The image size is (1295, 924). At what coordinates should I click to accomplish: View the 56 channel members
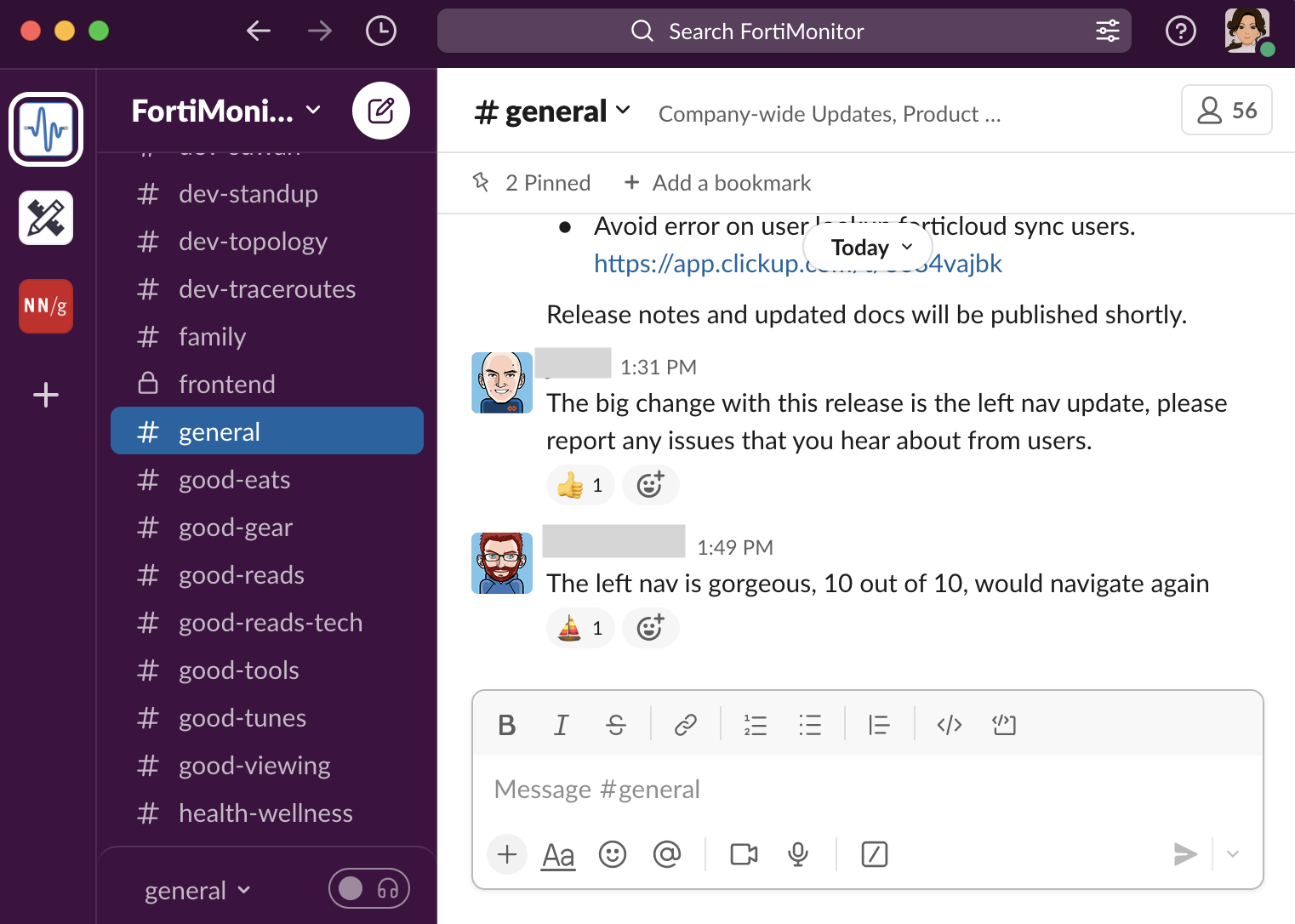point(1226,111)
